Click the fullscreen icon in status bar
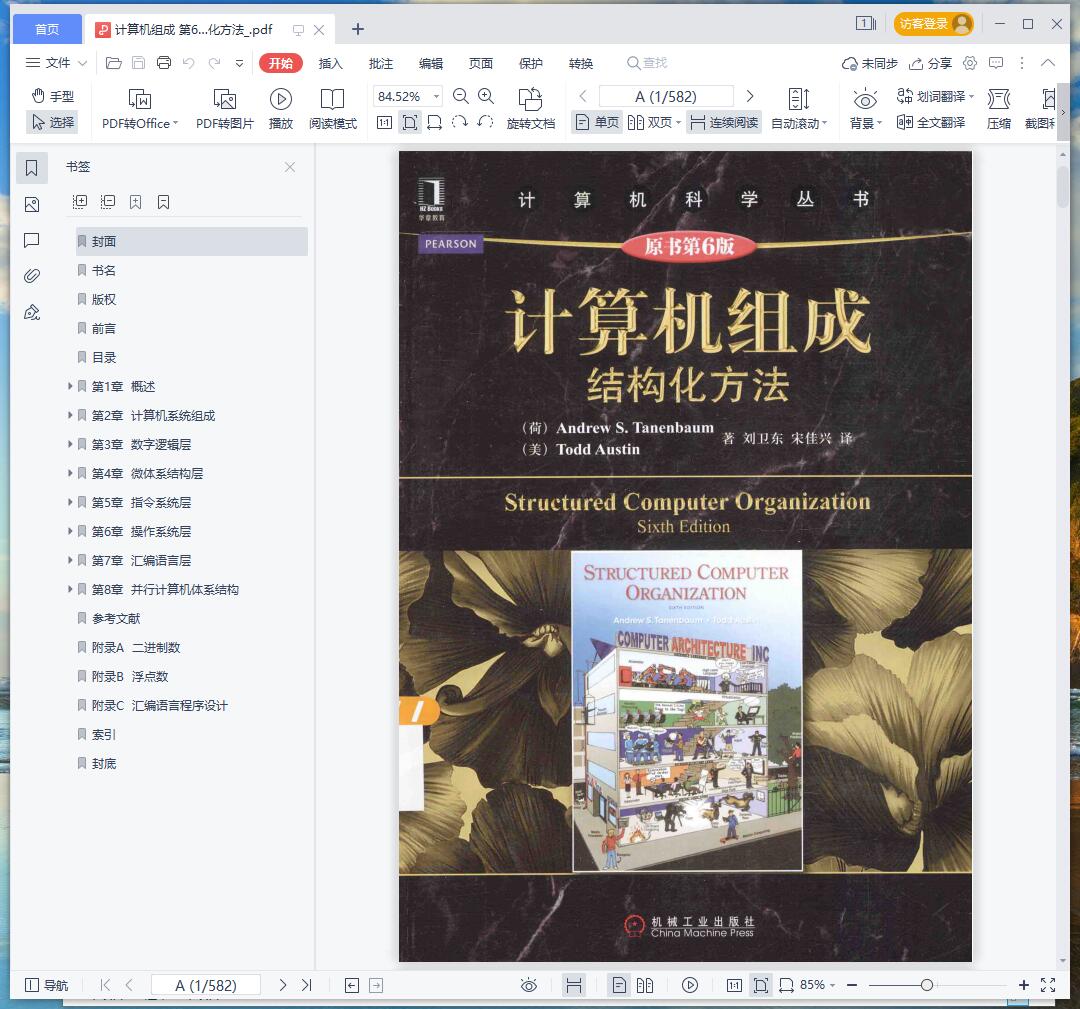Image resolution: width=1080 pixels, height=1009 pixels. [x=1048, y=985]
